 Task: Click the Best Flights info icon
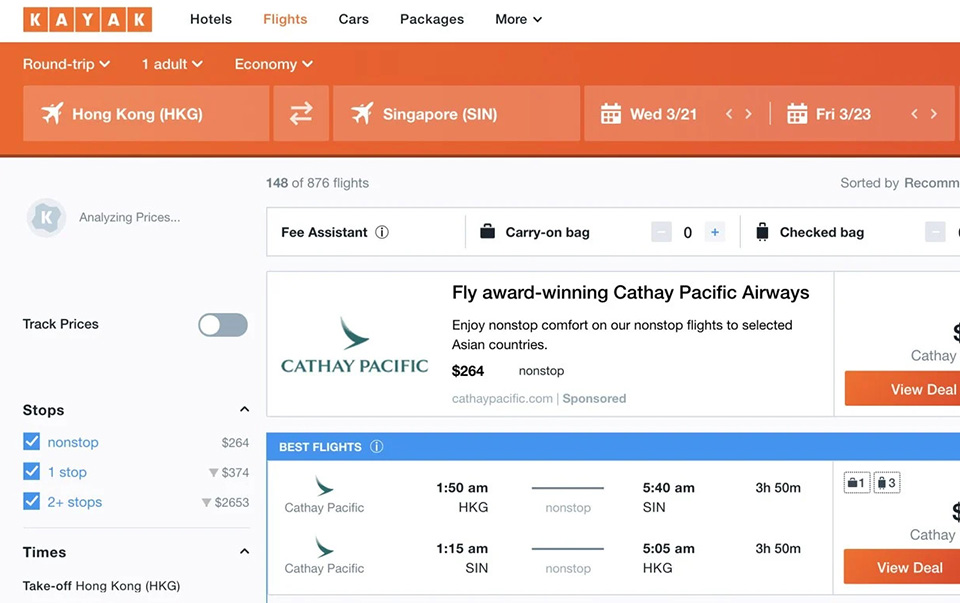(377, 447)
